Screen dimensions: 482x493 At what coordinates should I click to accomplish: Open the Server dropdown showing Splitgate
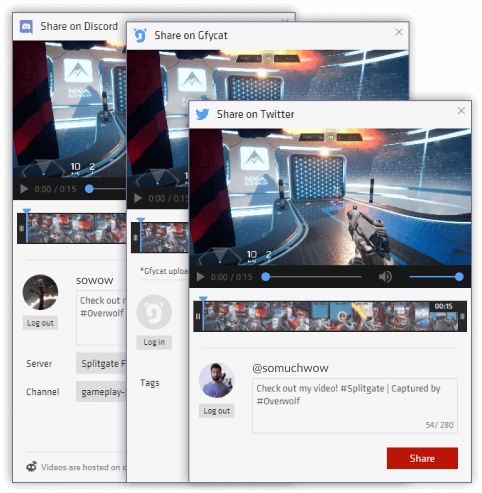tap(101, 363)
